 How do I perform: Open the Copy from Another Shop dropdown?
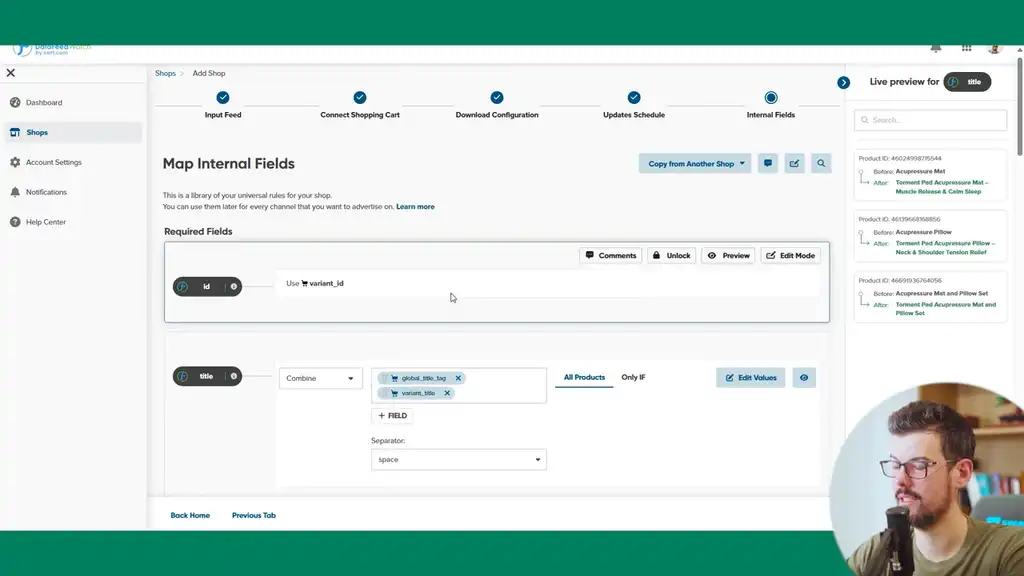click(x=697, y=163)
